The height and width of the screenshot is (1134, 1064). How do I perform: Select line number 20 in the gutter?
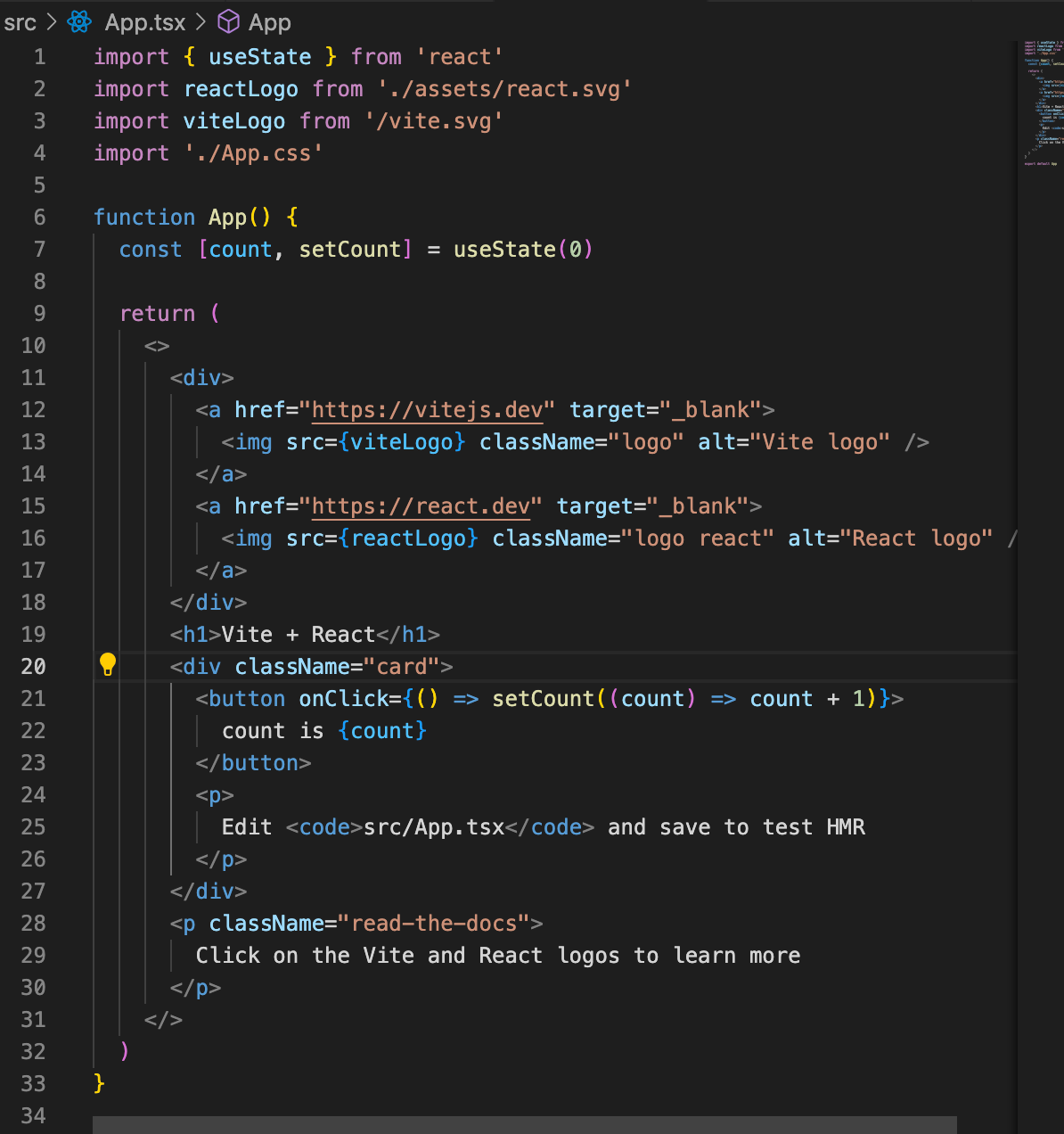pyautogui.click(x=33, y=666)
